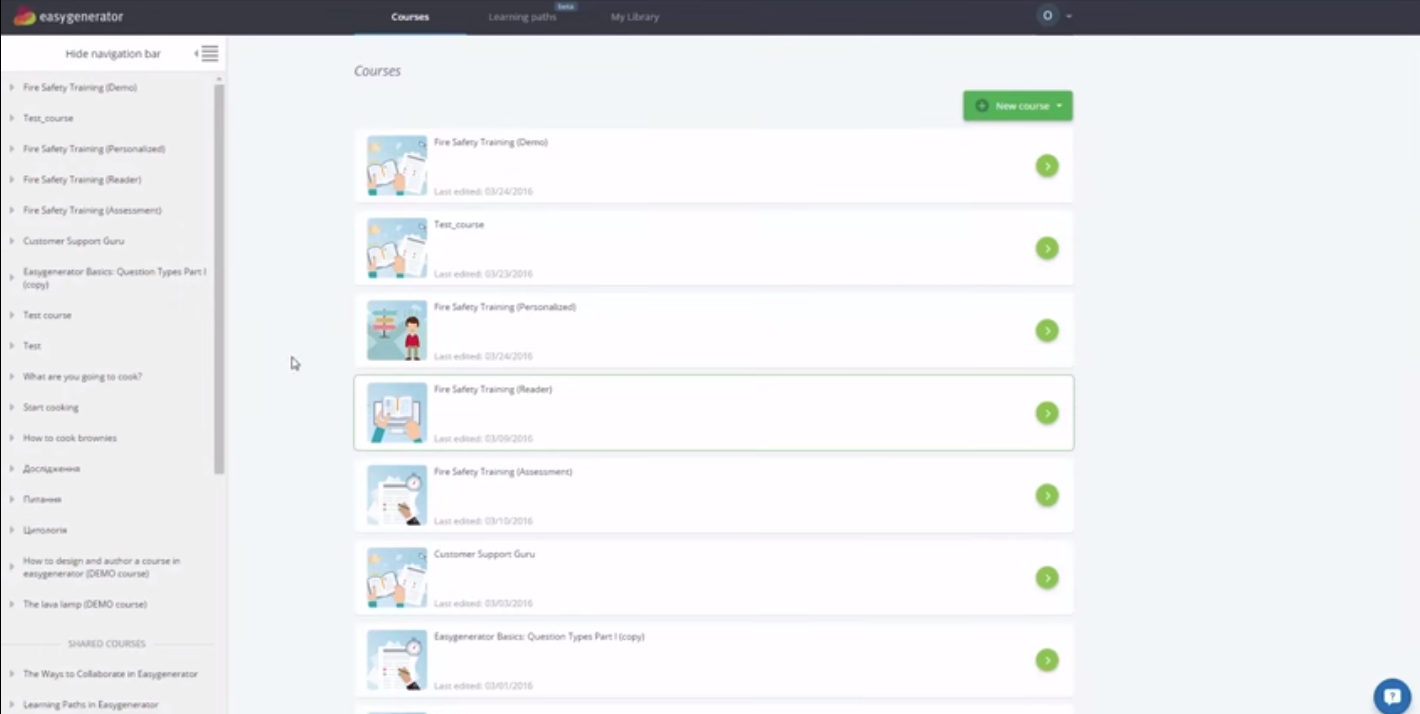Expand Test_course in the sidebar tree
Viewport: 1420px width, 714px height.
pos(12,118)
